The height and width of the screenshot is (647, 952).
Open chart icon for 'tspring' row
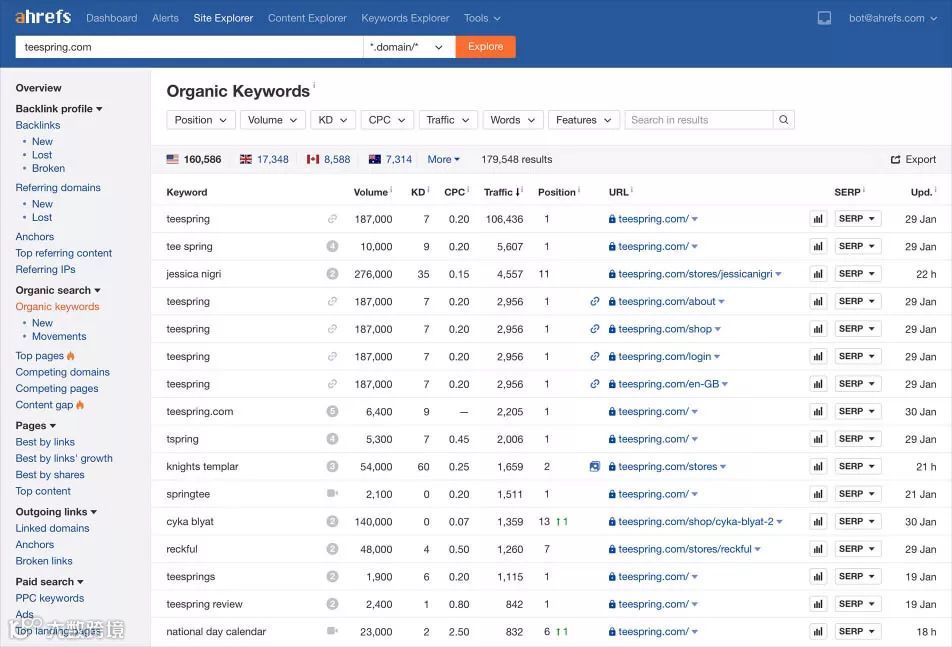pyautogui.click(x=818, y=439)
